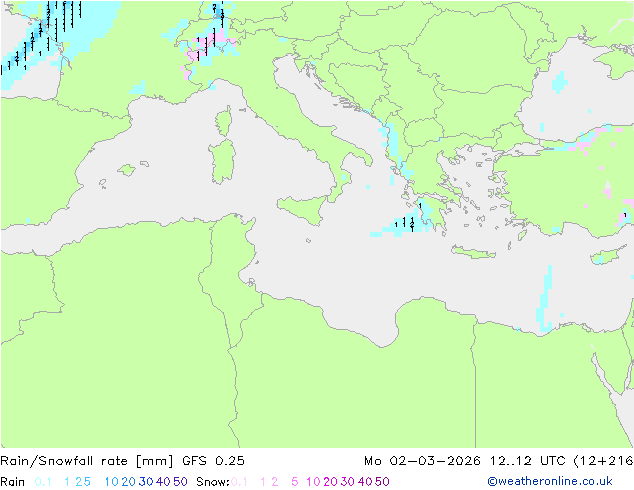Click the island of Crete on the map
This screenshot has height=490, width=634.
(x=473, y=252)
